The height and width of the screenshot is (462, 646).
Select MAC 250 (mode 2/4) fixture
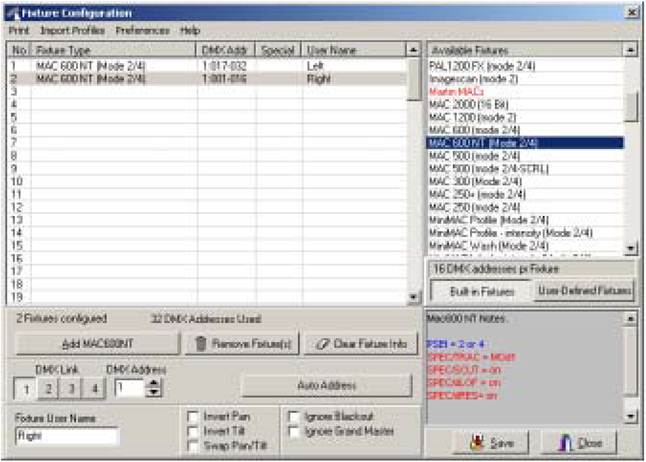click(x=525, y=207)
